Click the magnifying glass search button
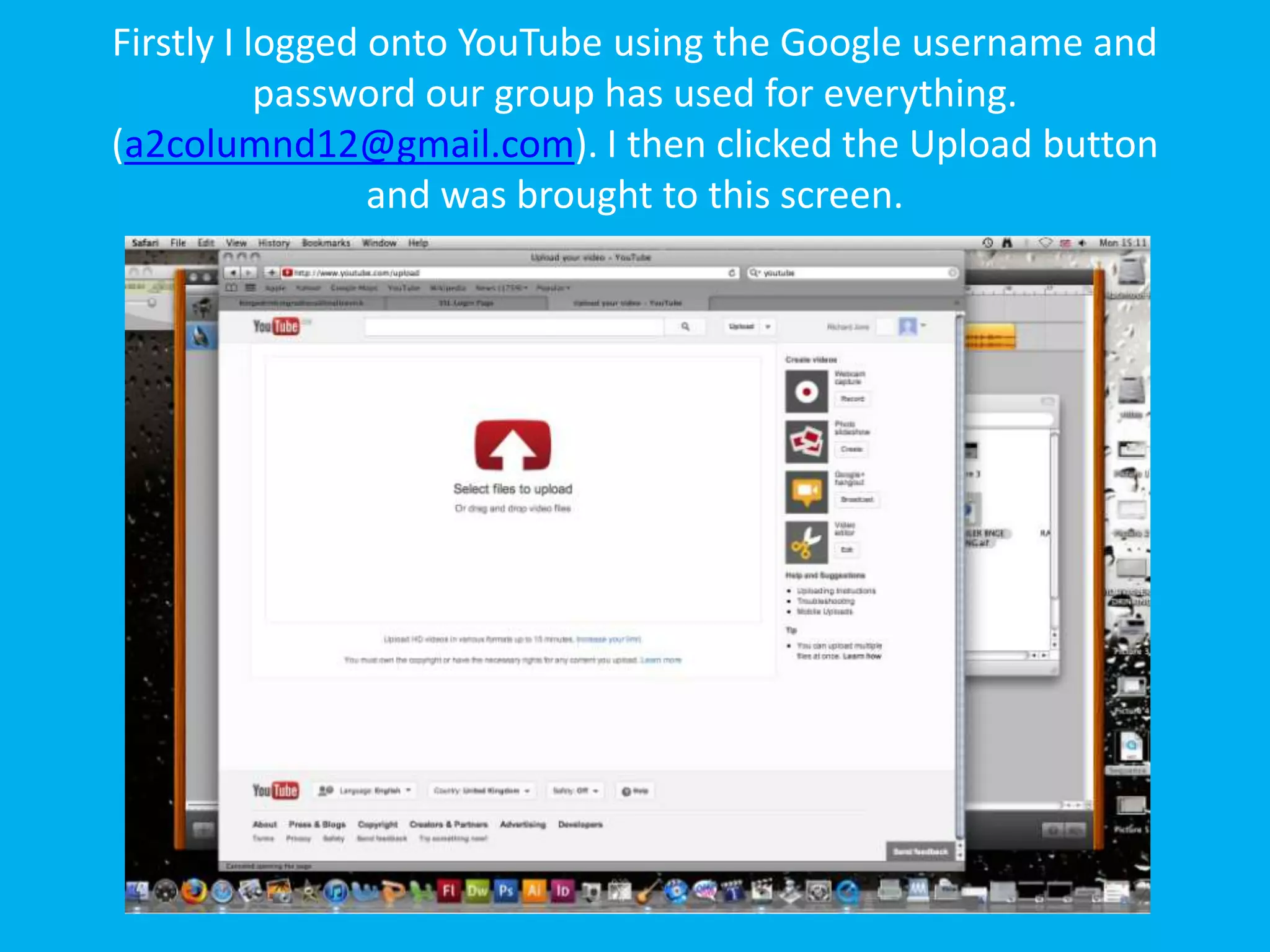Screen dimensions: 1270x952 pos(685,327)
